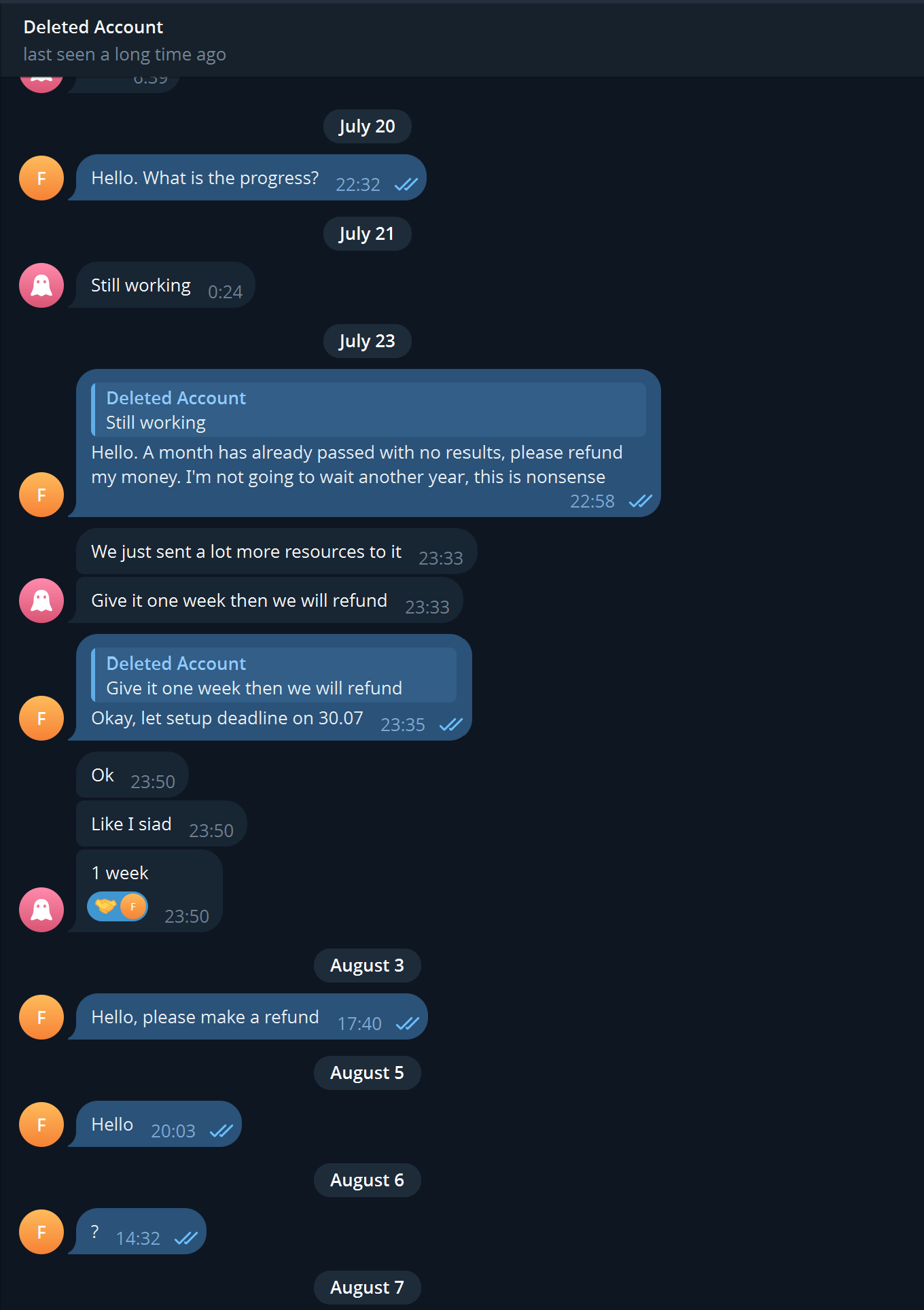Image resolution: width=924 pixels, height=1310 pixels.
Task: Click the "August 5" date badge
Action: click(x=367, y=1073)
